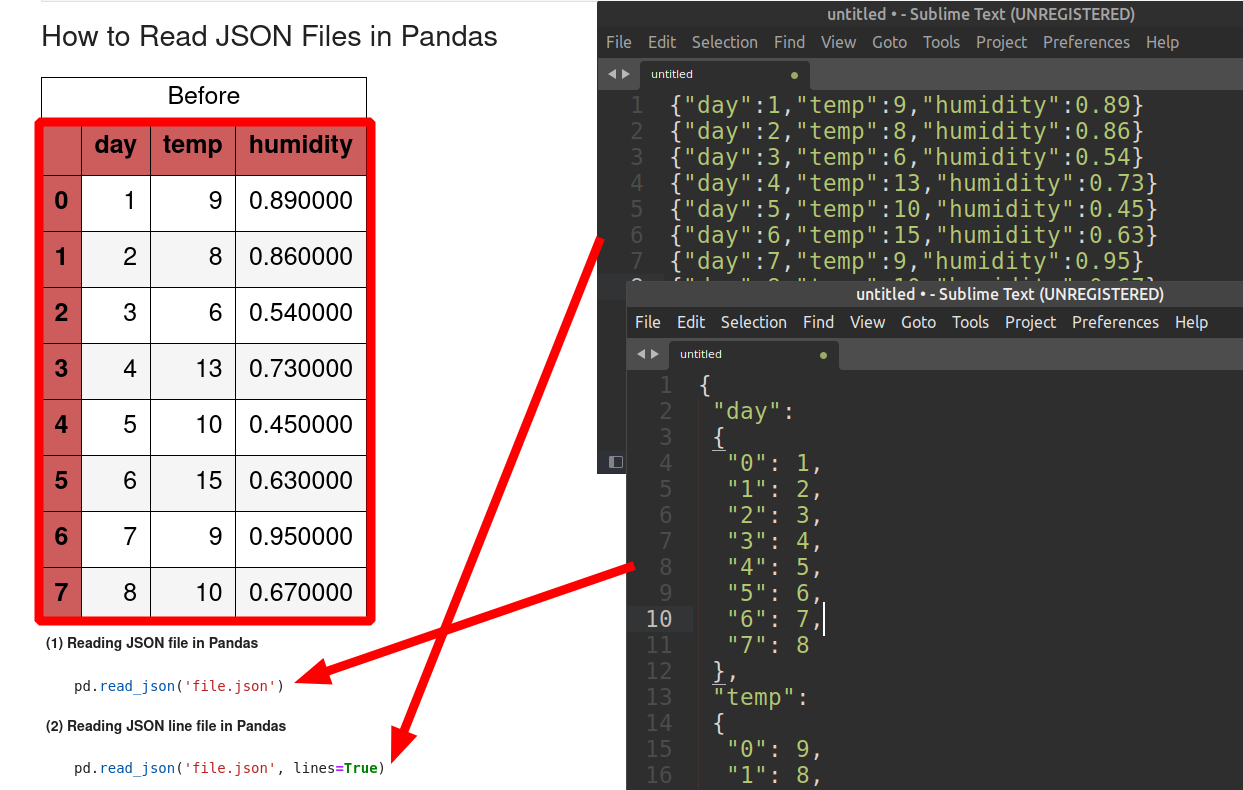Image resolution: width=1243 pixels, height=790 pixels.
Task: Select the untitled tab in the front window
Action: tap(700, 354)
